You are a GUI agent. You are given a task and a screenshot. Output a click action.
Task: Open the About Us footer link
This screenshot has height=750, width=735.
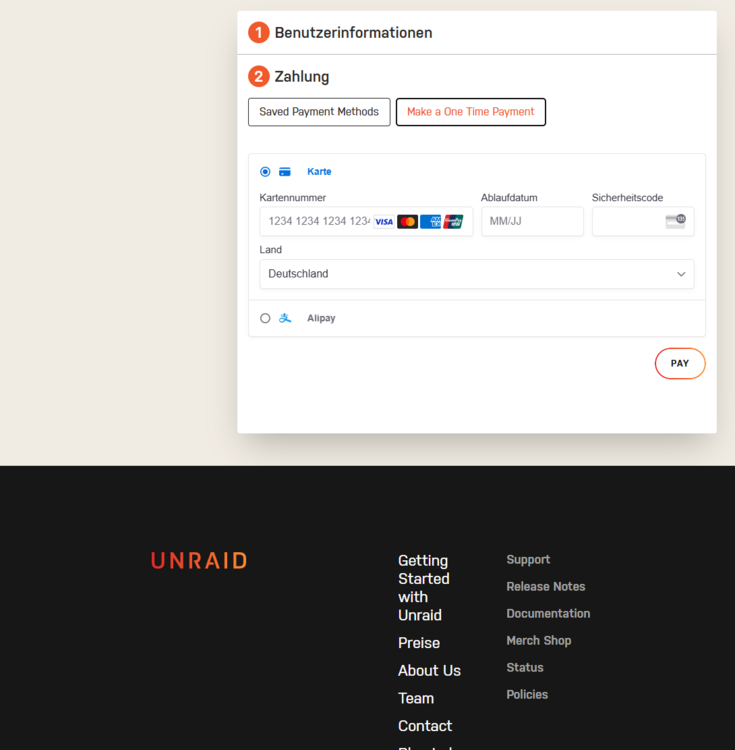429,671
